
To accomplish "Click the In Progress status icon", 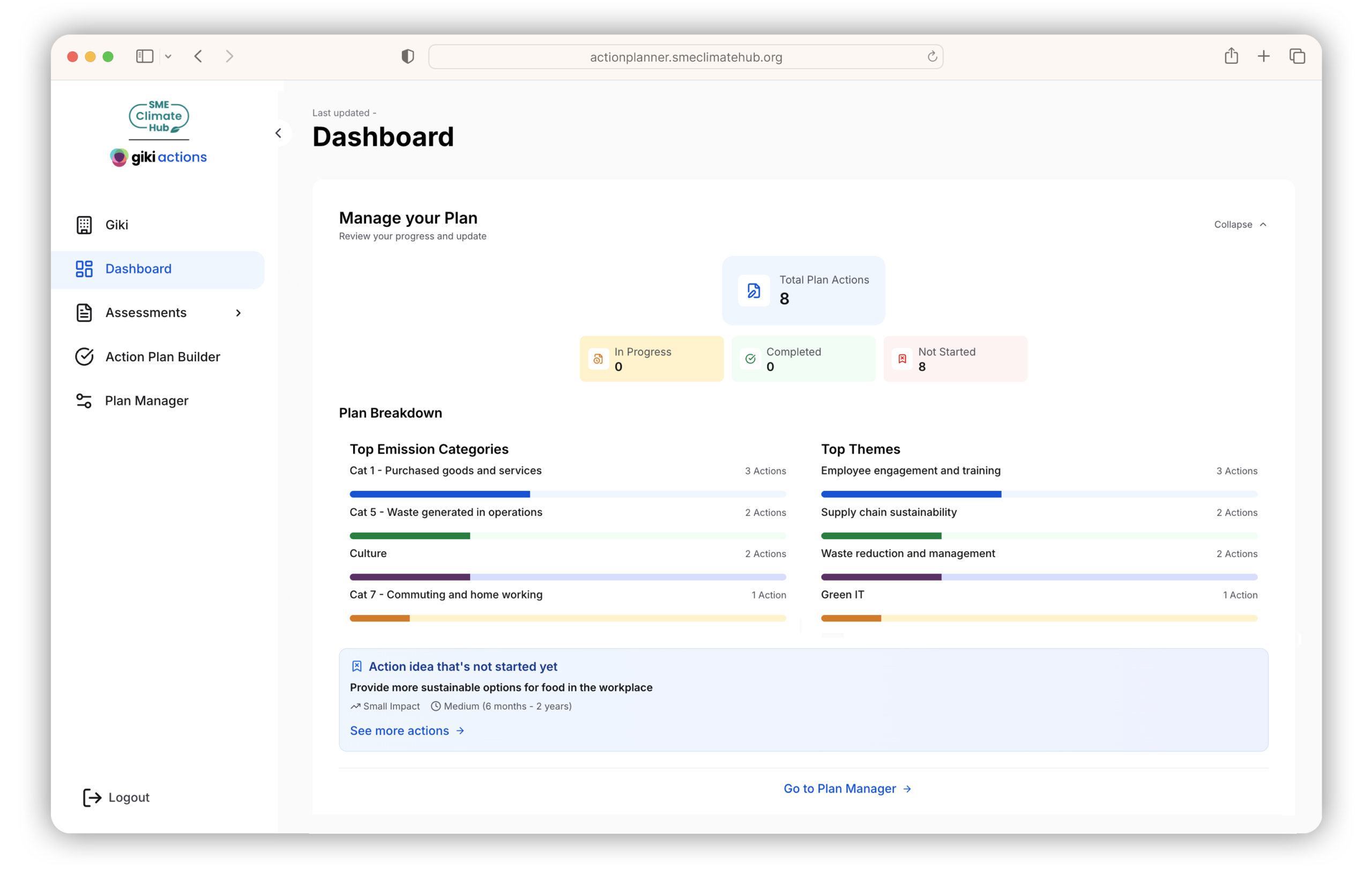I will point(598,359).
